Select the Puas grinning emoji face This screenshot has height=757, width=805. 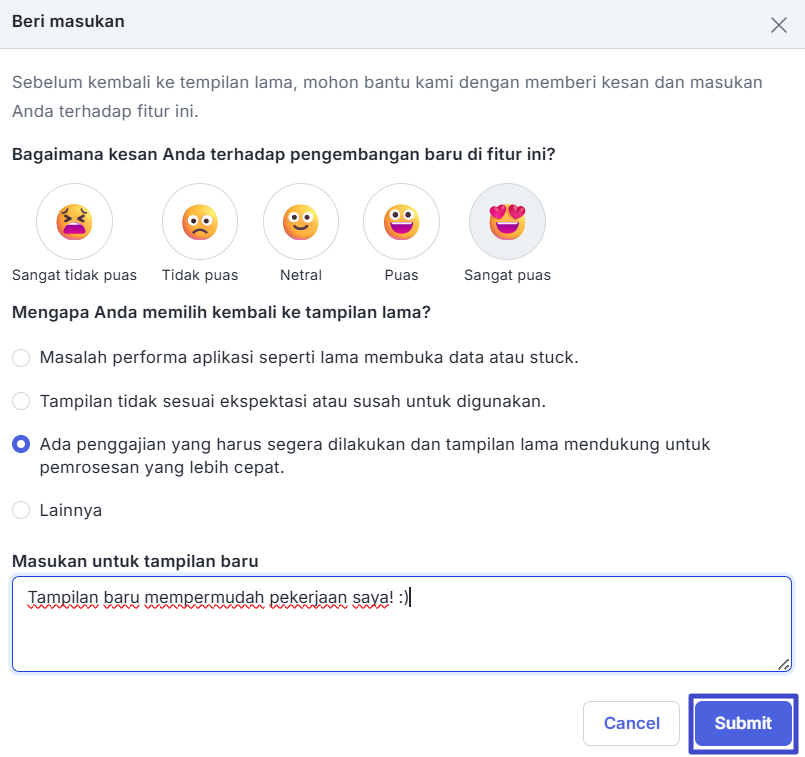401,222
